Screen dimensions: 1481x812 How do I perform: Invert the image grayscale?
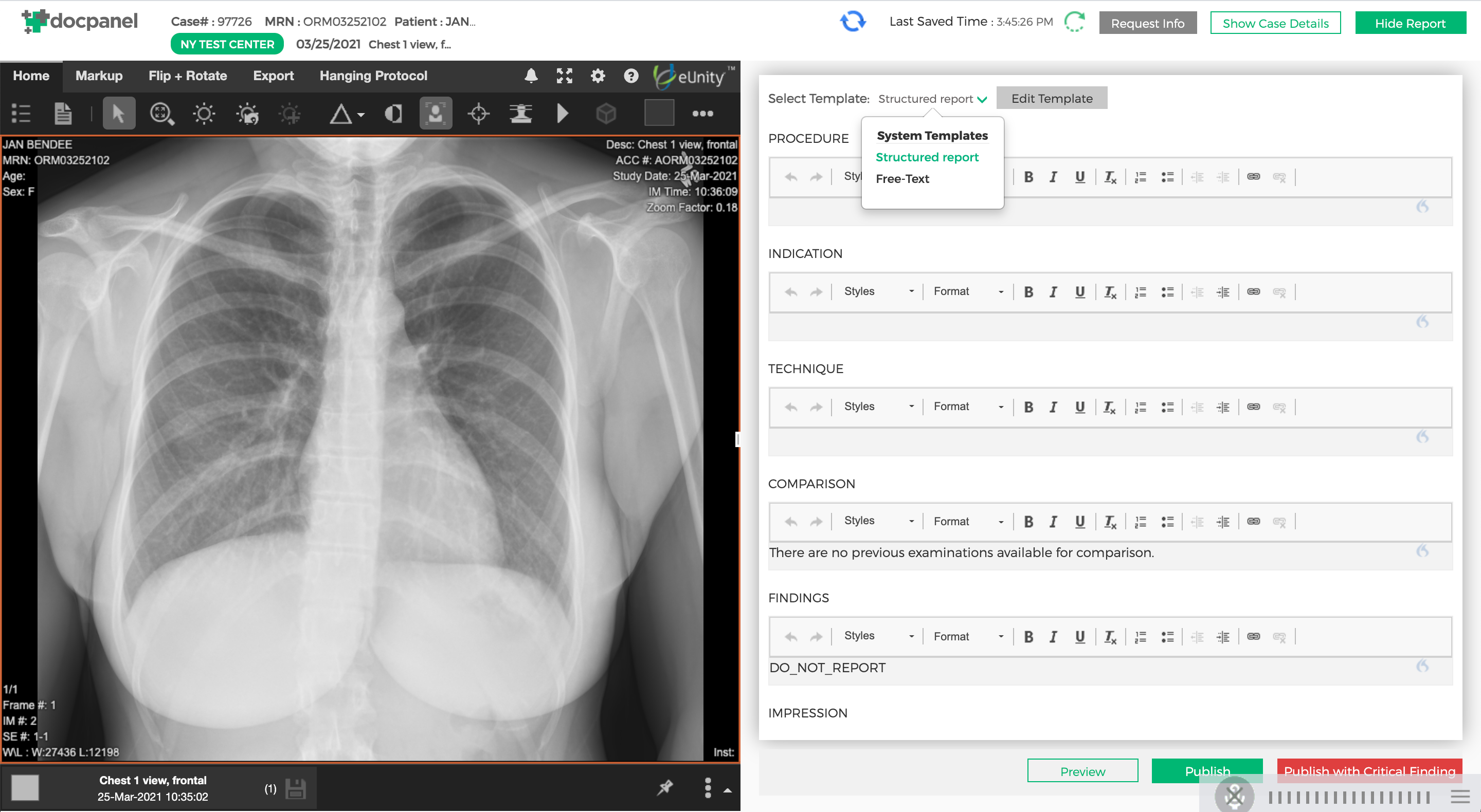(394, 113)
